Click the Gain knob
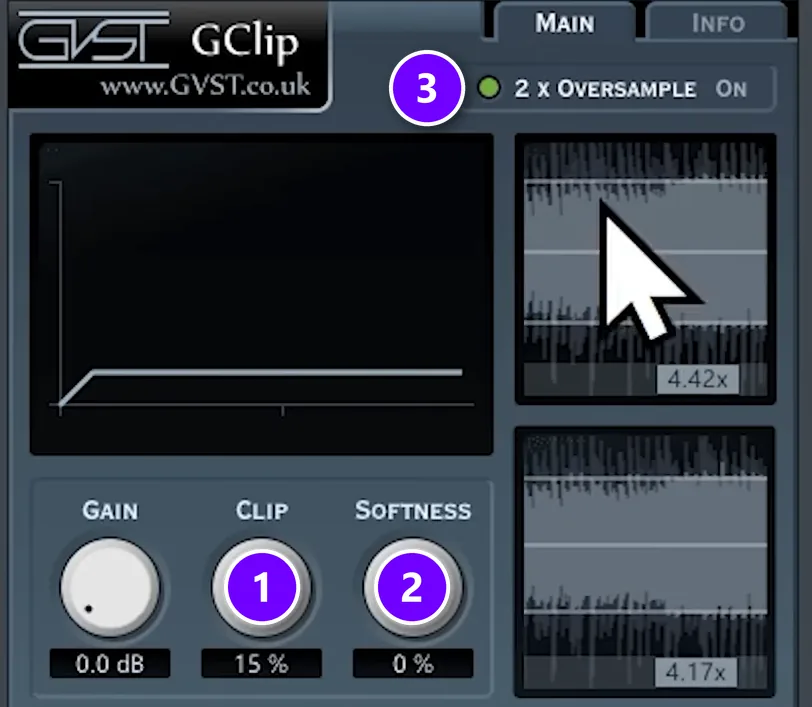 click(x=110, y=587)
